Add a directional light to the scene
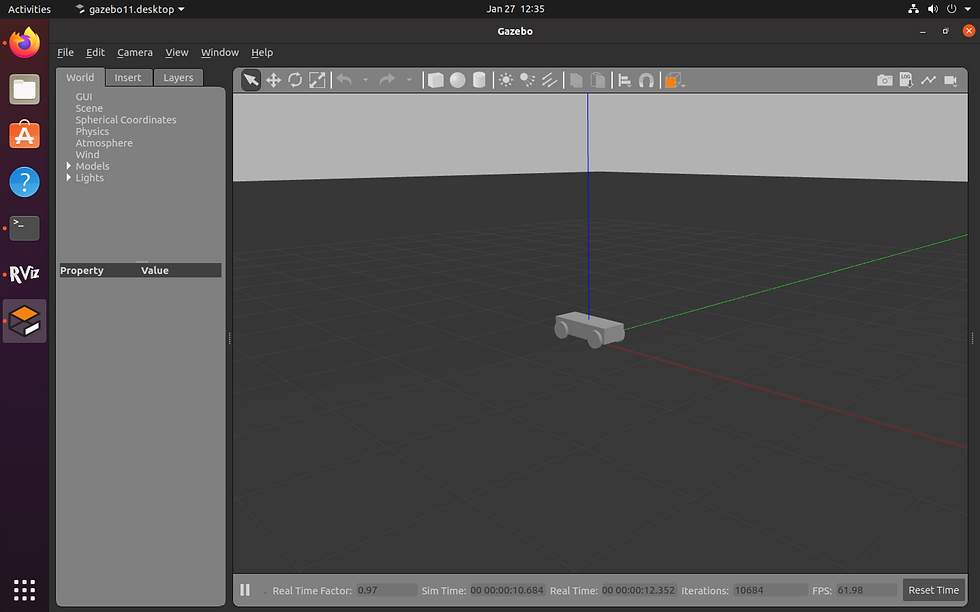Viewport: 980px width, 612px height. point(549,80)
